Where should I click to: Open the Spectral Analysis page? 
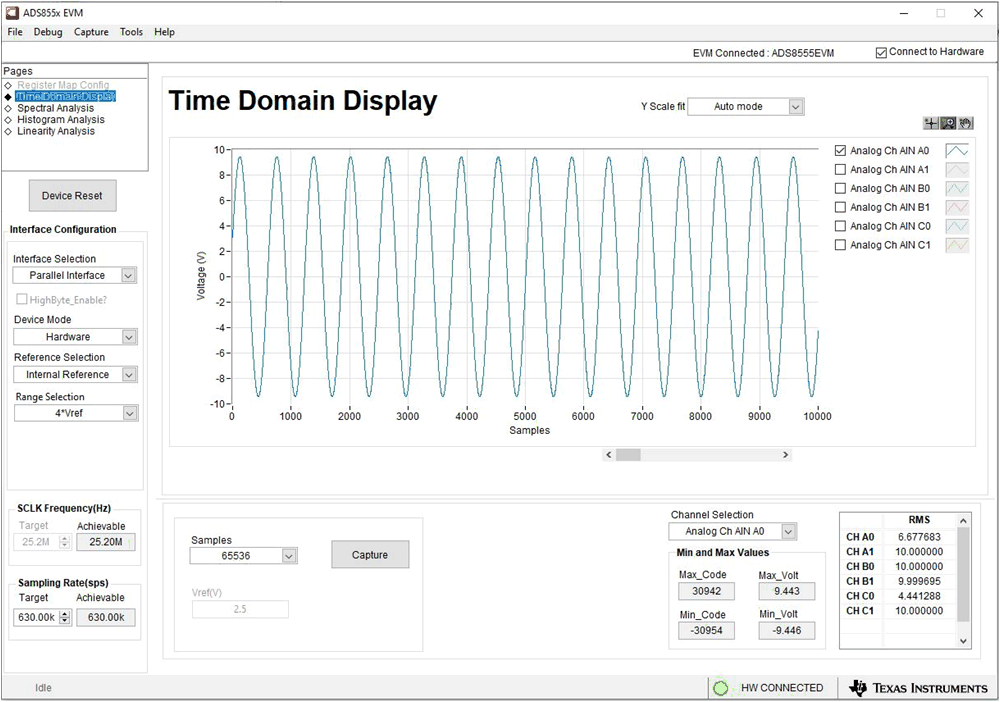55,108
